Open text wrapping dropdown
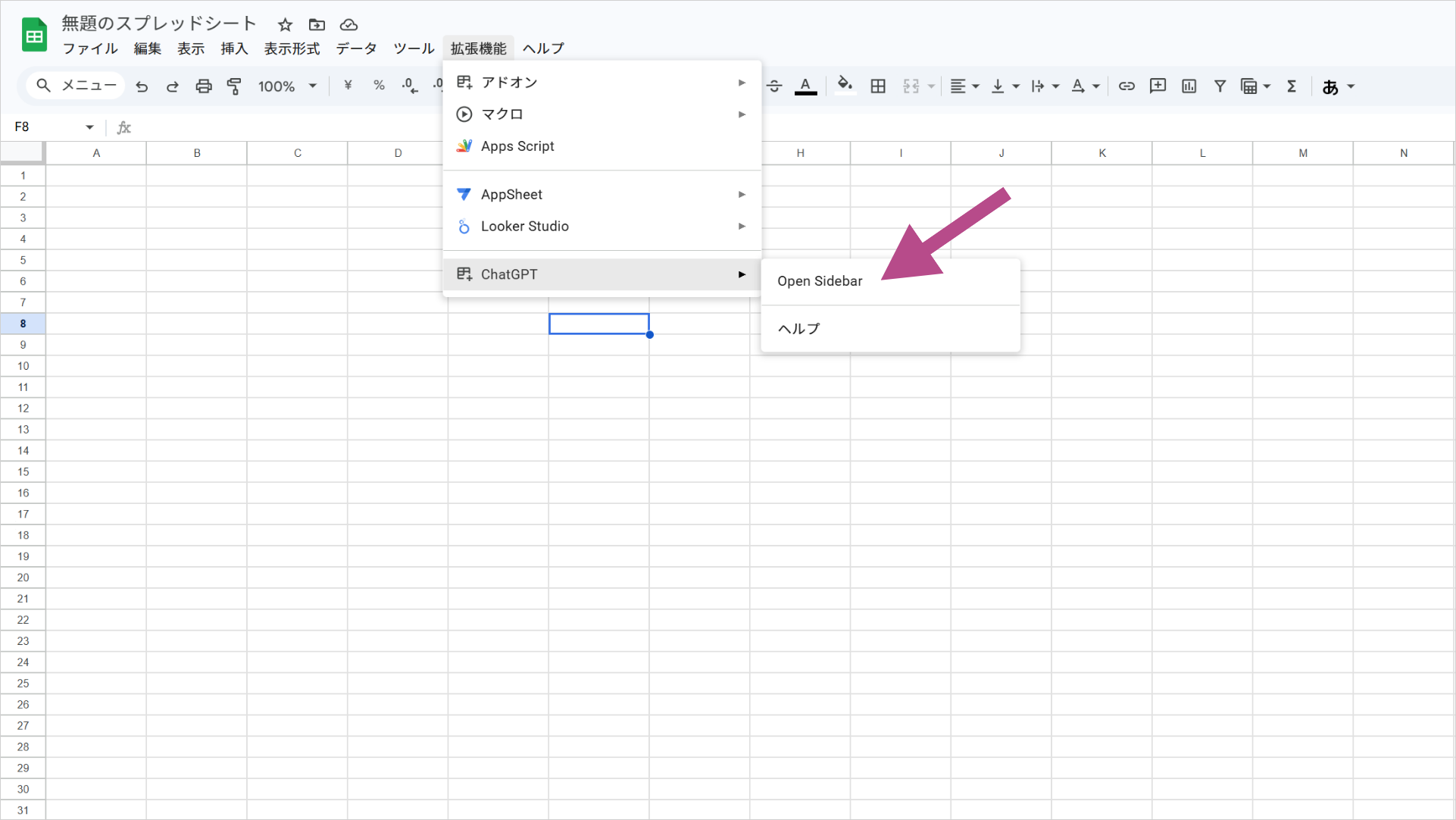This screenshot has height=820, width=1456. coord(1045,86)
